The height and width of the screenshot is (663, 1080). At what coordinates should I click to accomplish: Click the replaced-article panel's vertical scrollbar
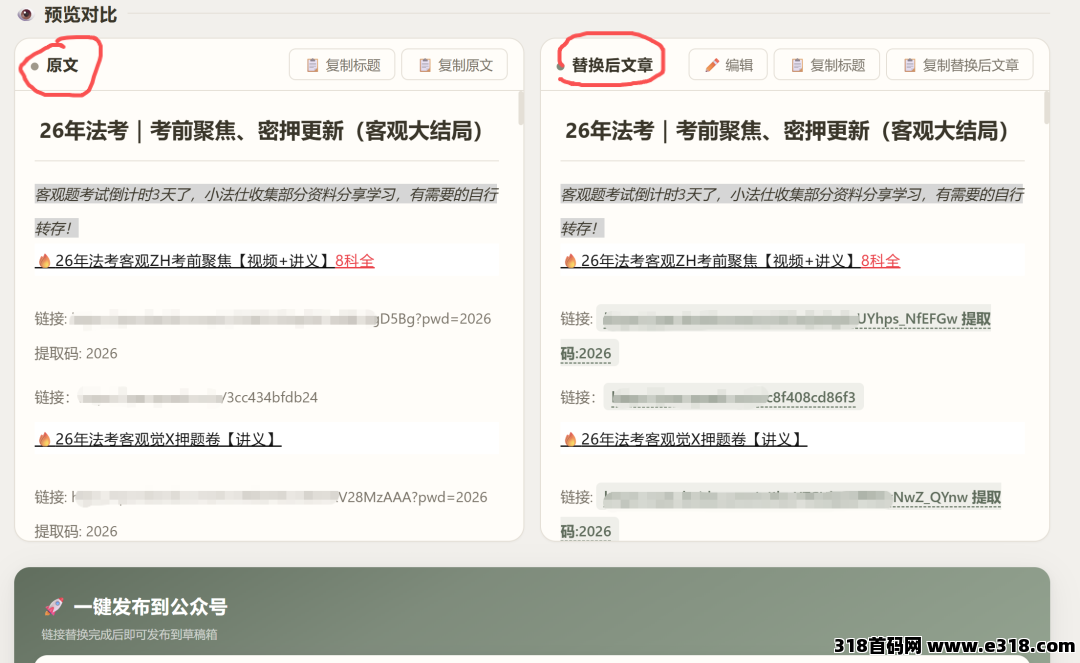coord(1047,107)
